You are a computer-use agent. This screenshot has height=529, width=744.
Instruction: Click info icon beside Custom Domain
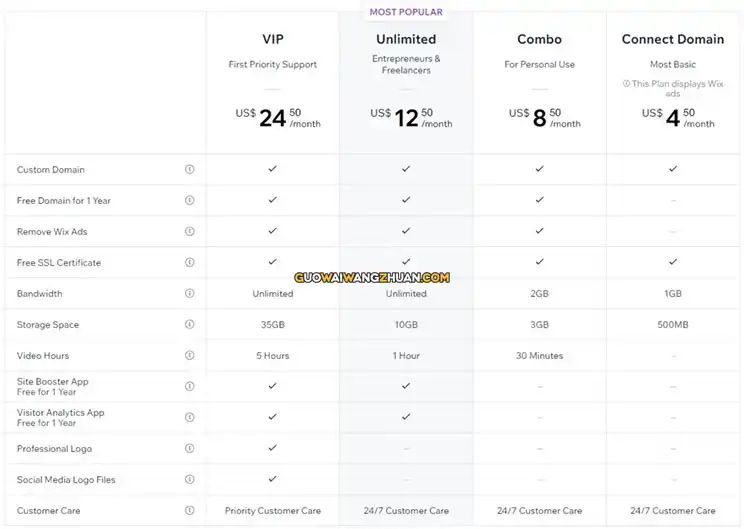189,169
